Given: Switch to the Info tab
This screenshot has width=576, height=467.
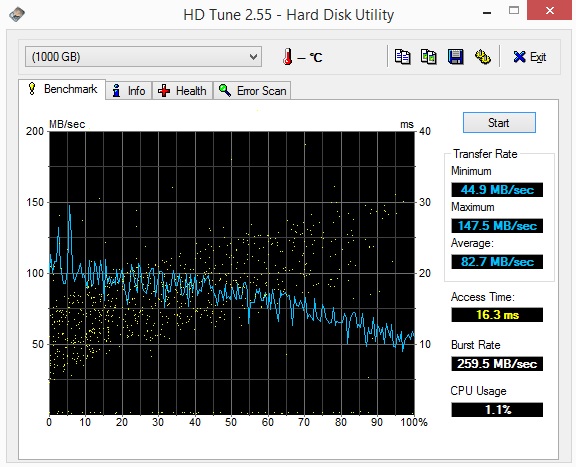Looking at the screenshot, I should click(129, 91).
